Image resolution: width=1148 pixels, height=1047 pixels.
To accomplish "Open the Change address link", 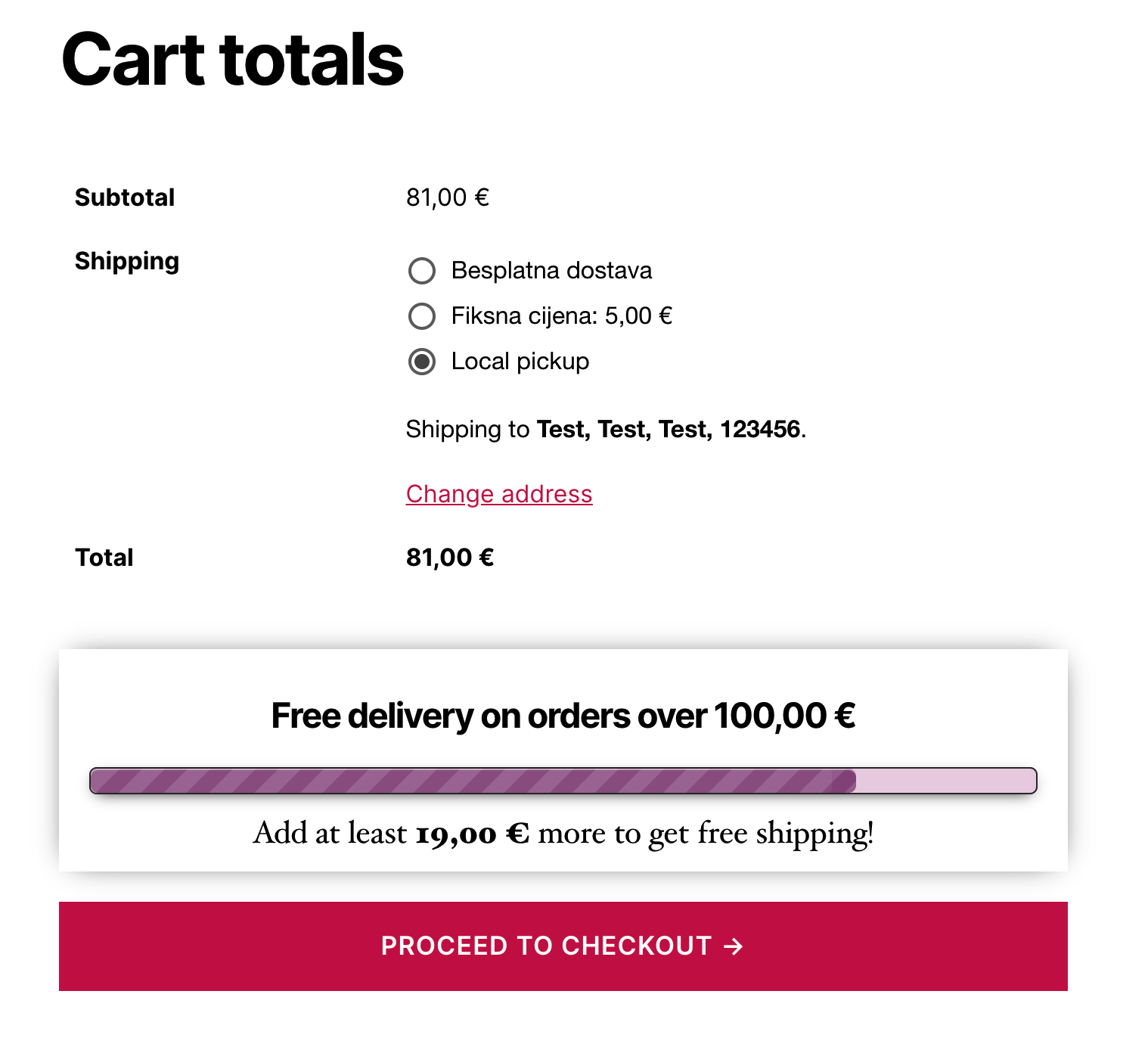I will (499, 494).
